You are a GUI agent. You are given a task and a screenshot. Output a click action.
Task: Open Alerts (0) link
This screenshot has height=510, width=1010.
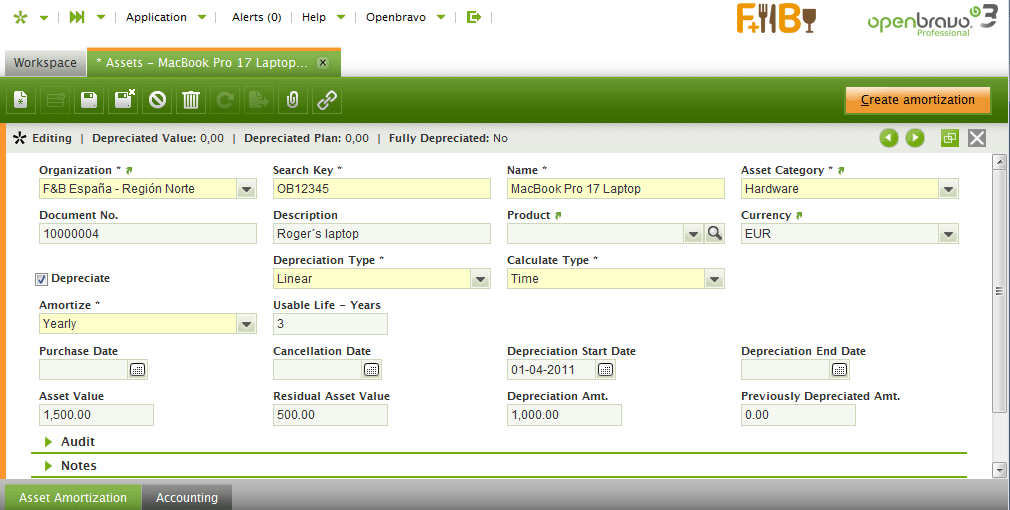(256, 17)
